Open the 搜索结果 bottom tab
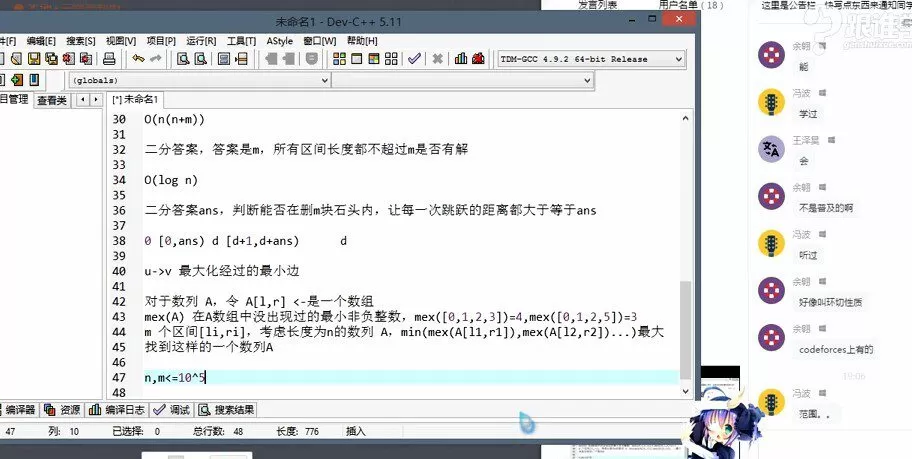The height and width of the screenshot is (459, 912). pos(226,410)
